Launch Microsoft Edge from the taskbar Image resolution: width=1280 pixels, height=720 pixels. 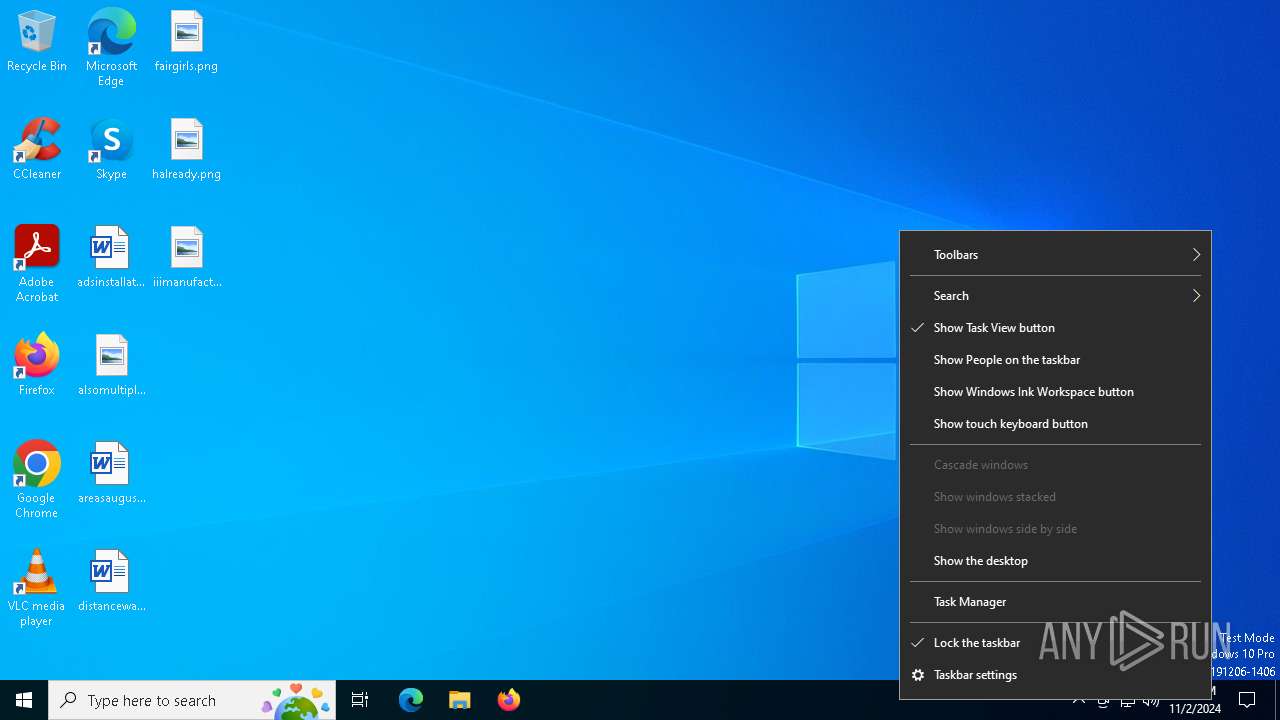click(411, 700)
